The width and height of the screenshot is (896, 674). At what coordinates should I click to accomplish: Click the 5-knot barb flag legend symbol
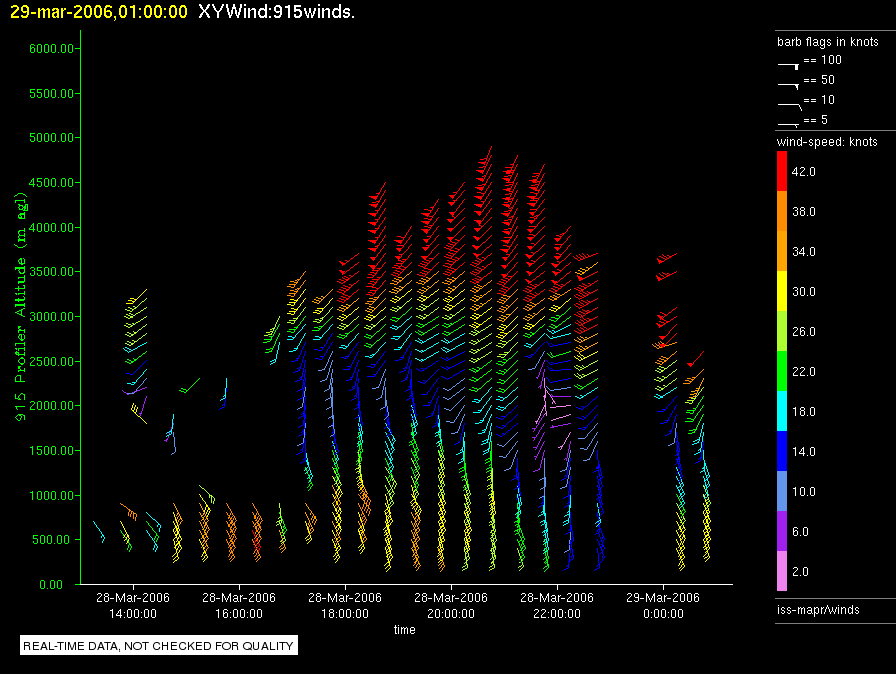(789, 122)
